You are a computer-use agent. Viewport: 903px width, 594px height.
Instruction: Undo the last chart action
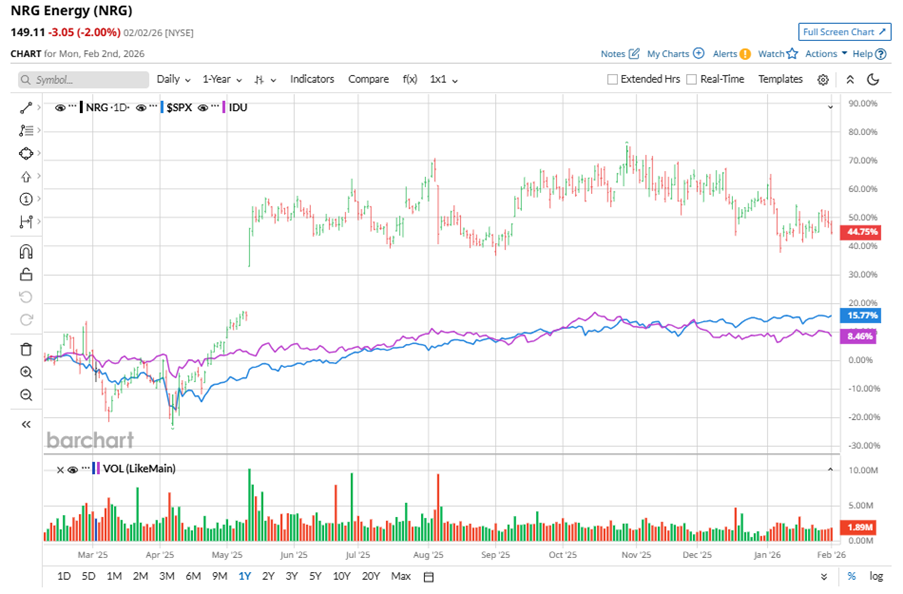click(x=26, y=297)
